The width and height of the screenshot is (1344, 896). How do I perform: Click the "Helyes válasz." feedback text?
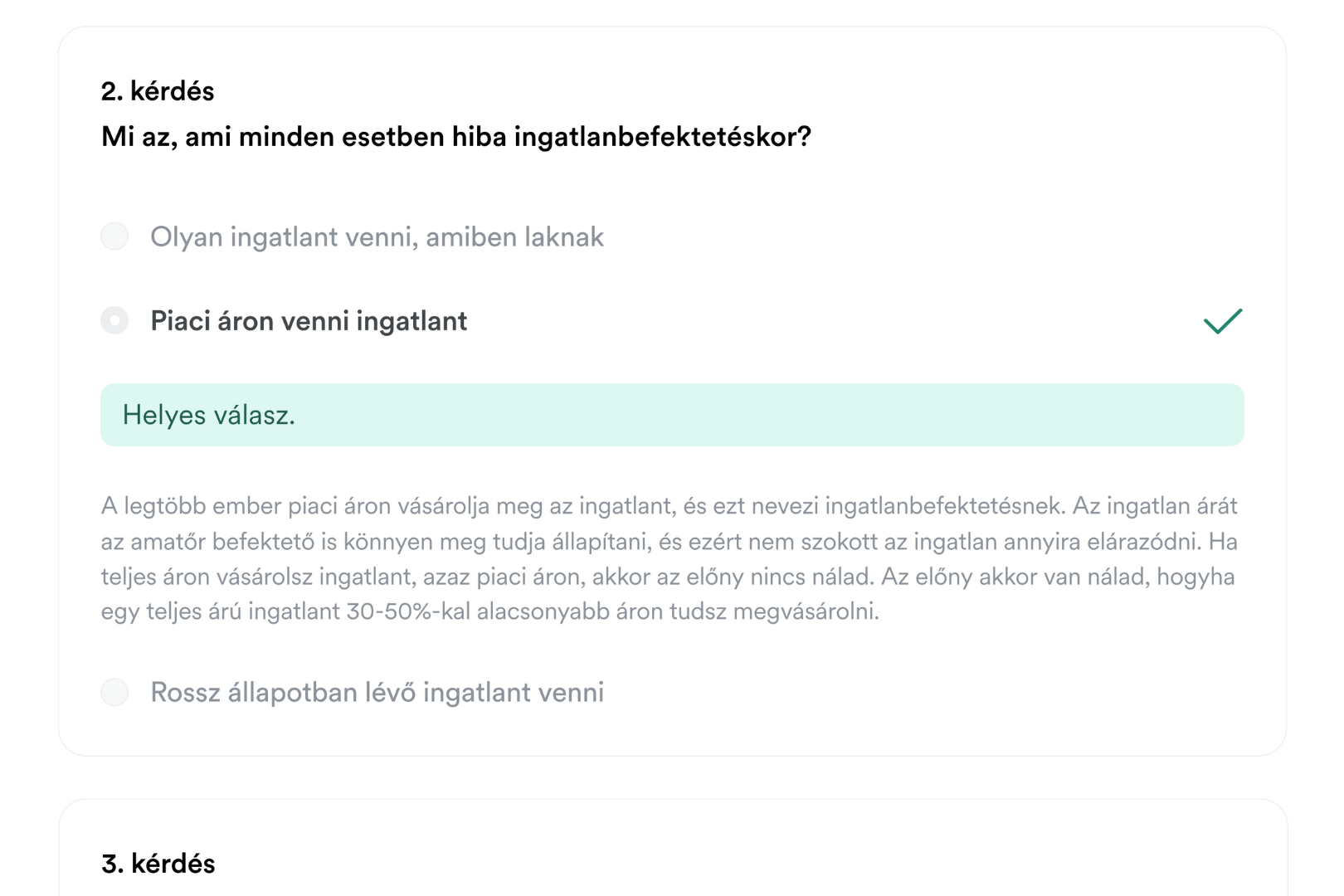(209, 415)
